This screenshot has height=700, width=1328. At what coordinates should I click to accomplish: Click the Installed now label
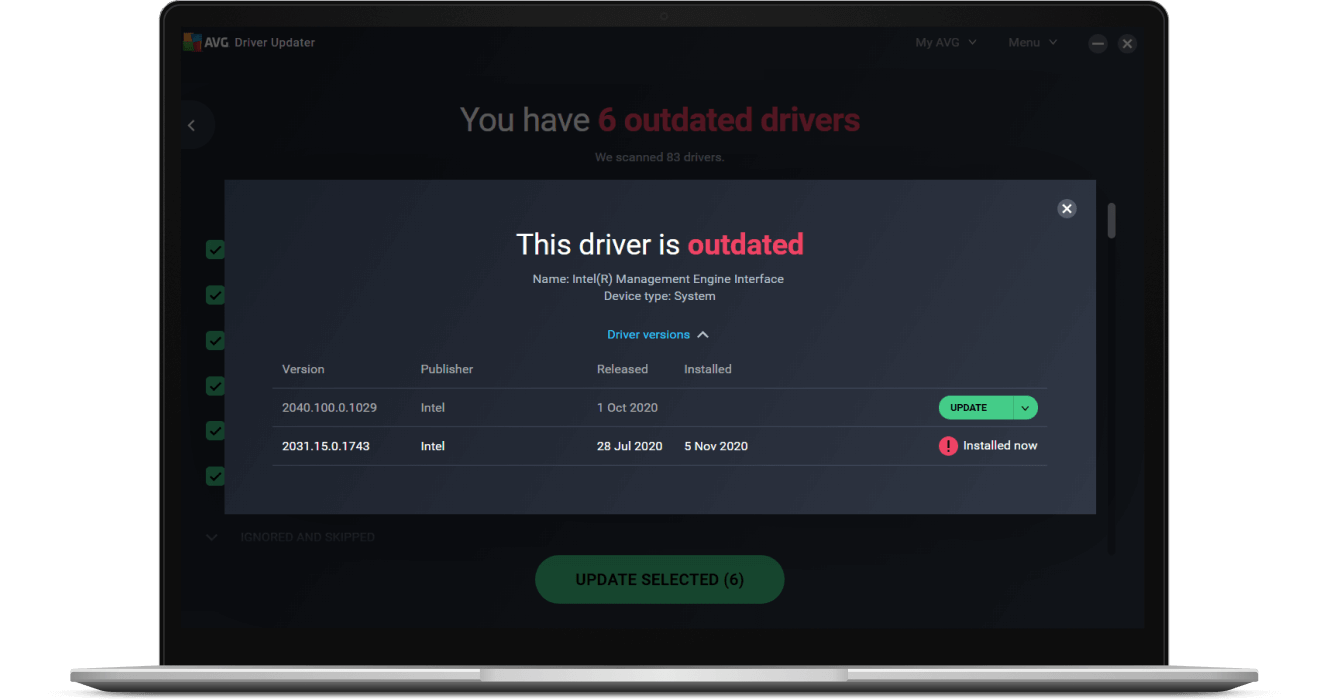[999, 445]
